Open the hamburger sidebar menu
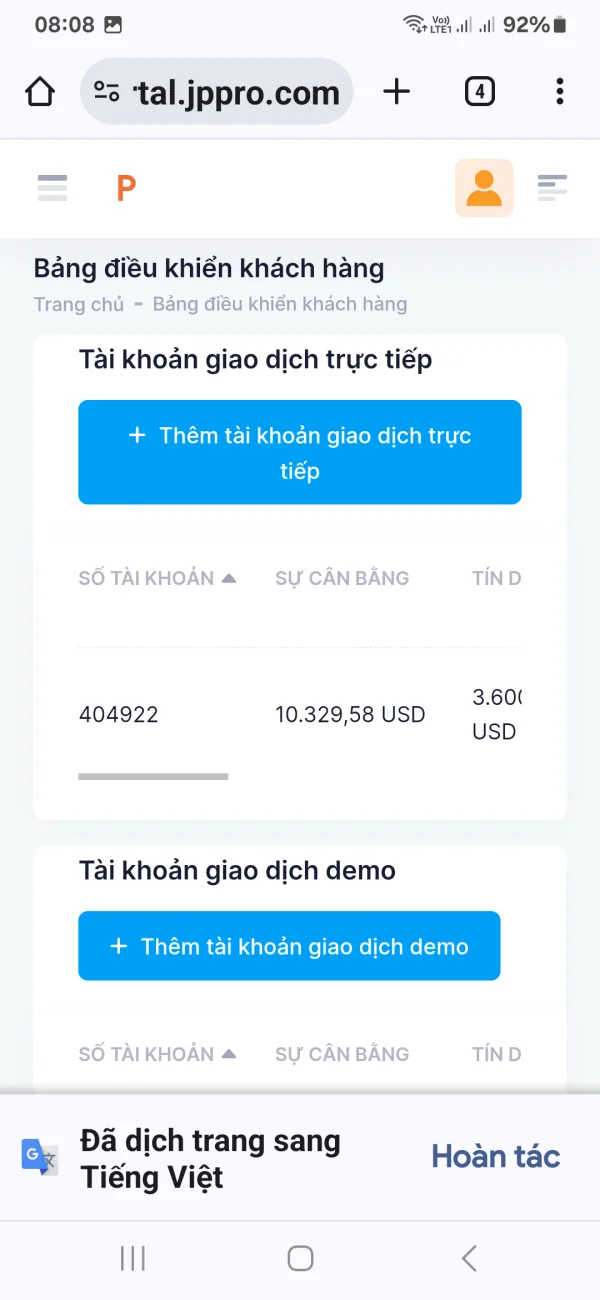600x1300 pixels. click(x=52, y=187)
